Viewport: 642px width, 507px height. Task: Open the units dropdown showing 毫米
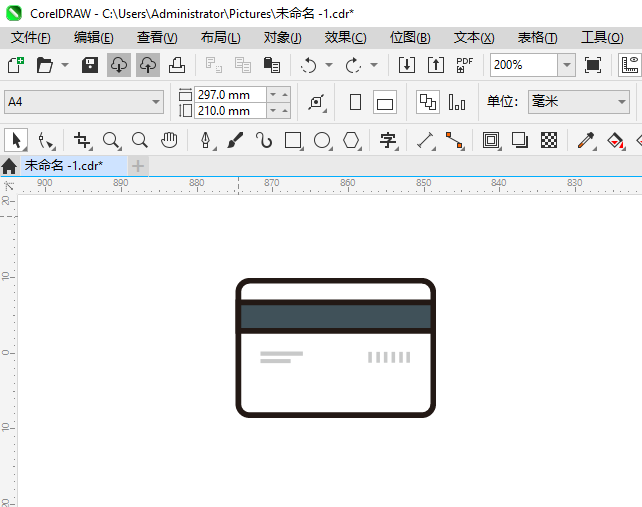click(x=579, y=102)
